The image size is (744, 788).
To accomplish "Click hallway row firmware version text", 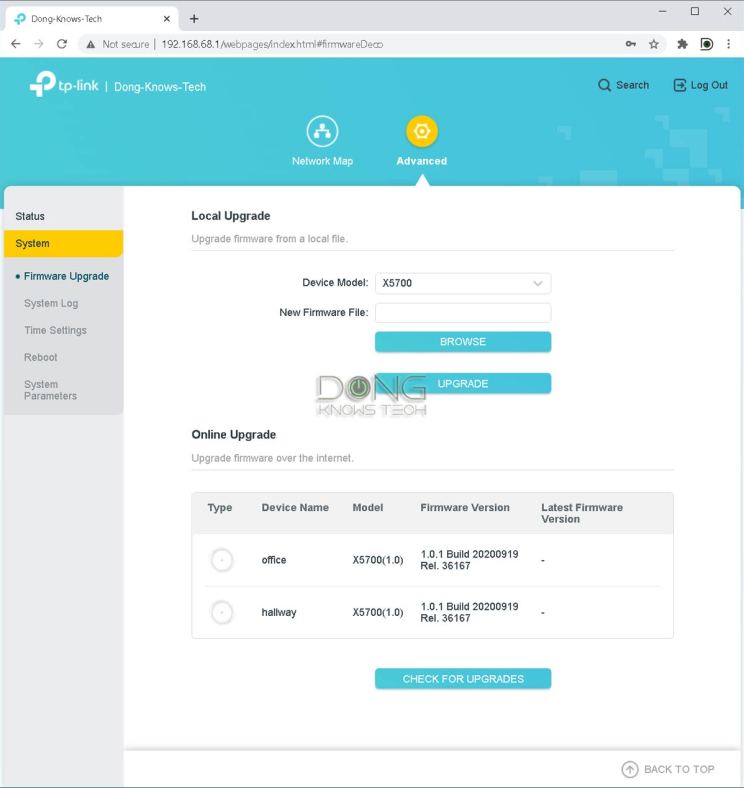I will click(469, 612).
